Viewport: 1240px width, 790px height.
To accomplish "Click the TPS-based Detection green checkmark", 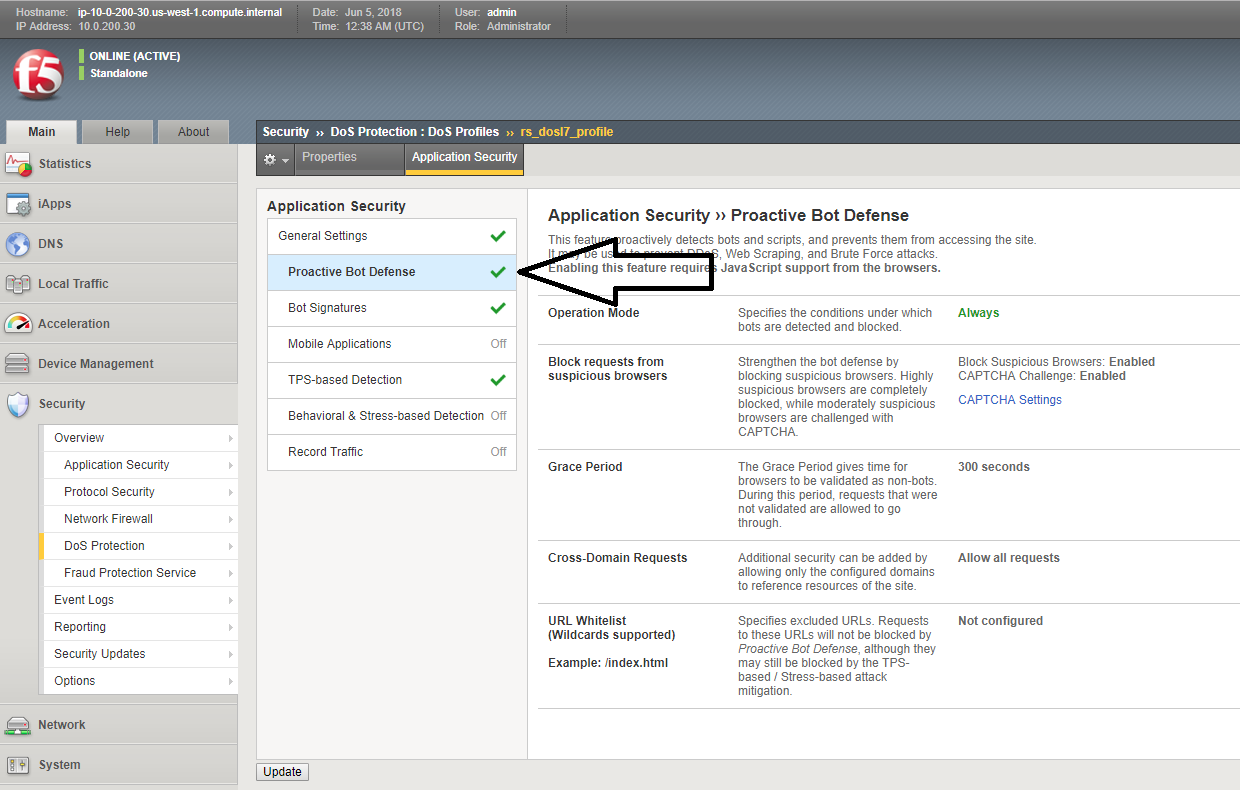I will click(498, 380).
